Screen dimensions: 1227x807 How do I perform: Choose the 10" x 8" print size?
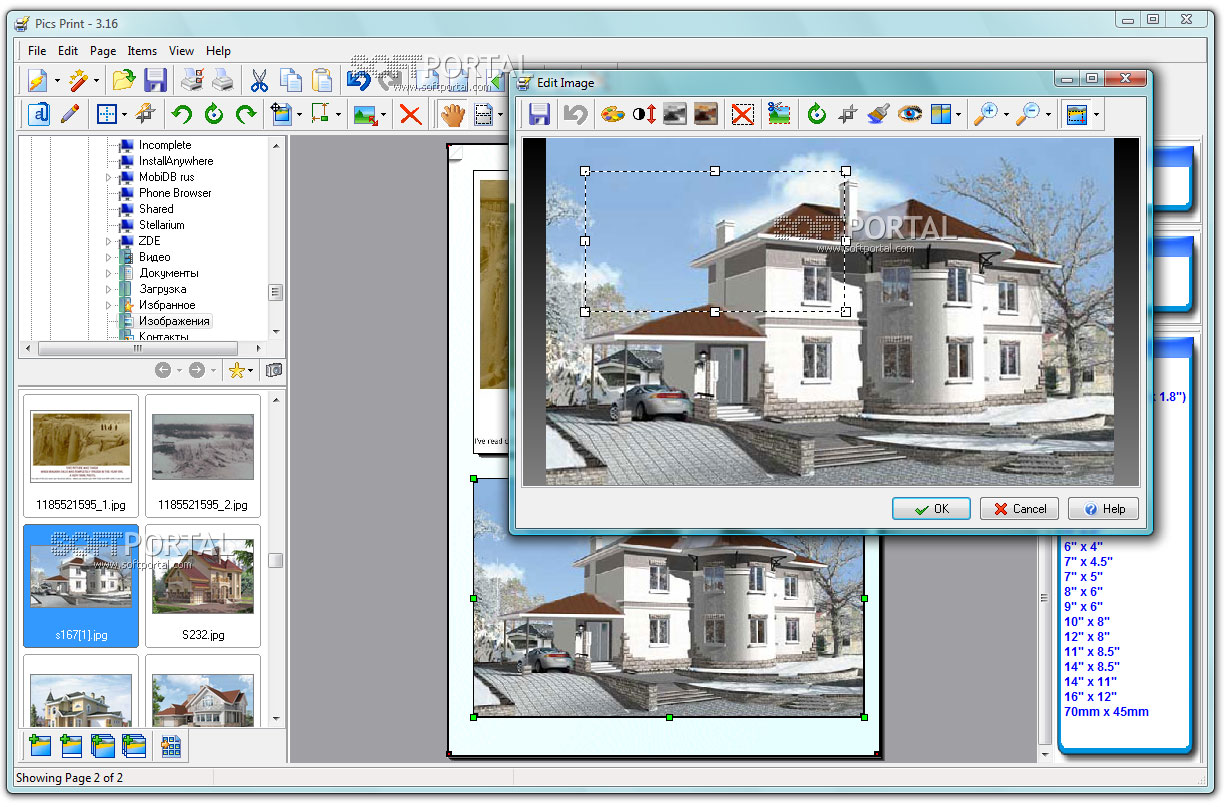coord(1086,621)
